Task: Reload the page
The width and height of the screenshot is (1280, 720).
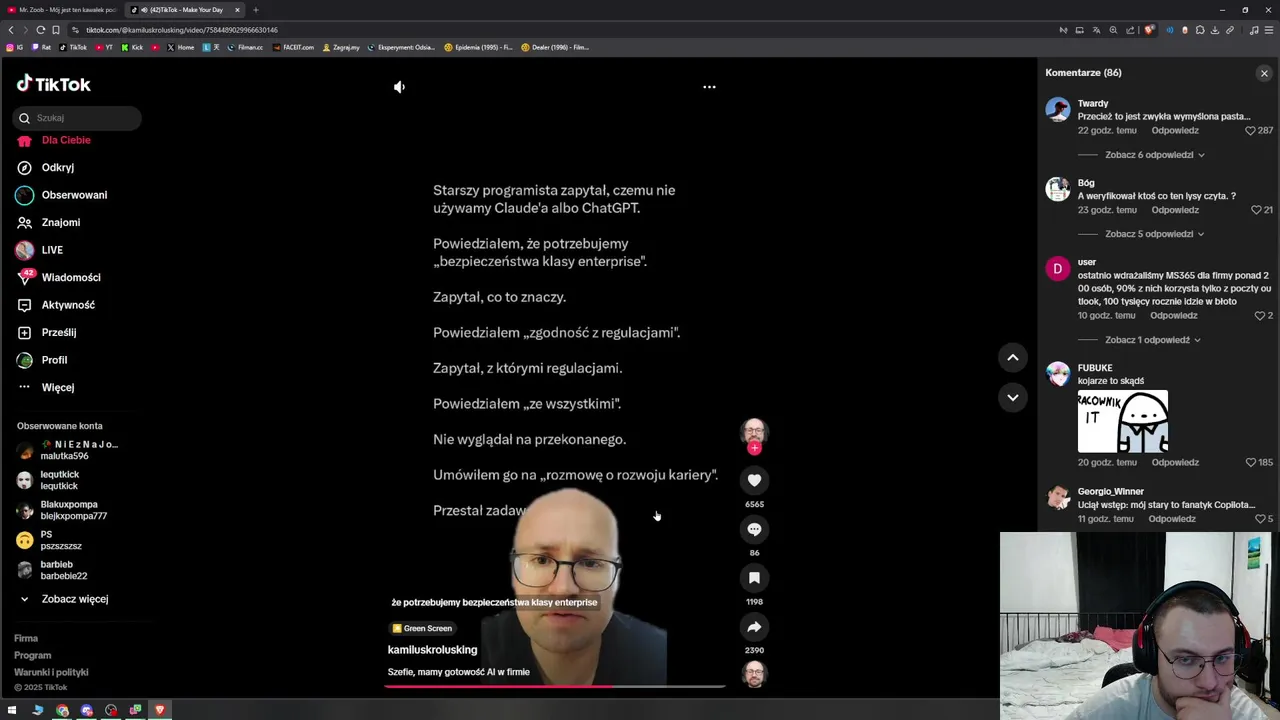Action: (40, 30)
